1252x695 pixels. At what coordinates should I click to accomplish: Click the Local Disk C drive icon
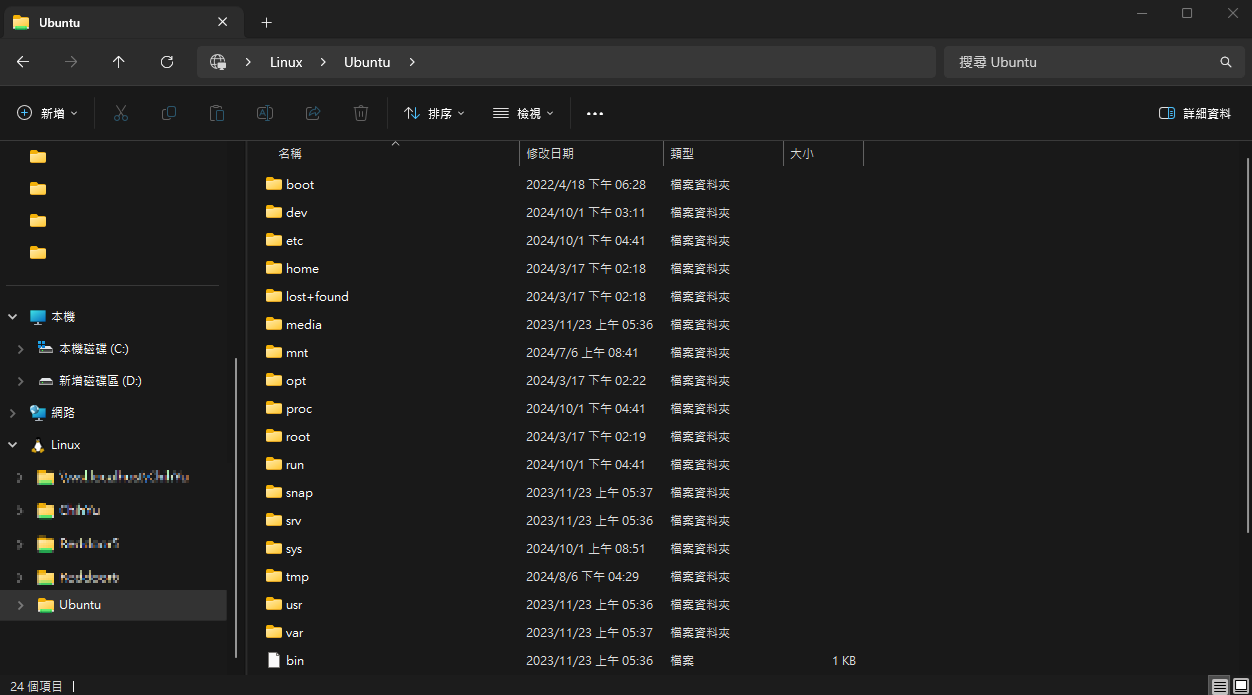[x=46, y=348]
